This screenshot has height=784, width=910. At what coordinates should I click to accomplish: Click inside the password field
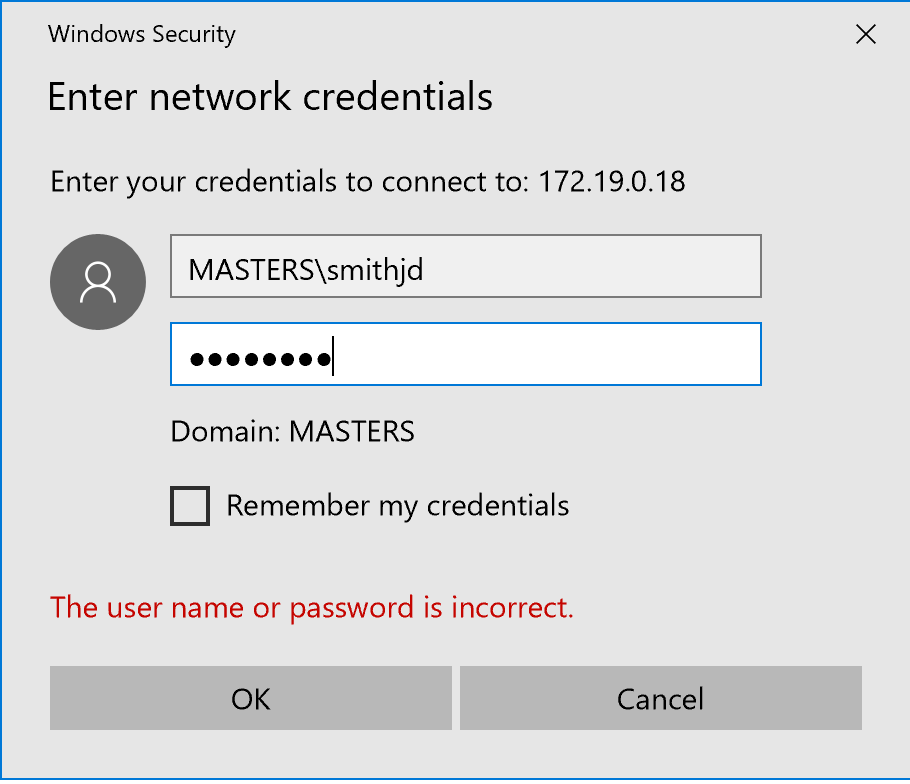click(465, 354)
